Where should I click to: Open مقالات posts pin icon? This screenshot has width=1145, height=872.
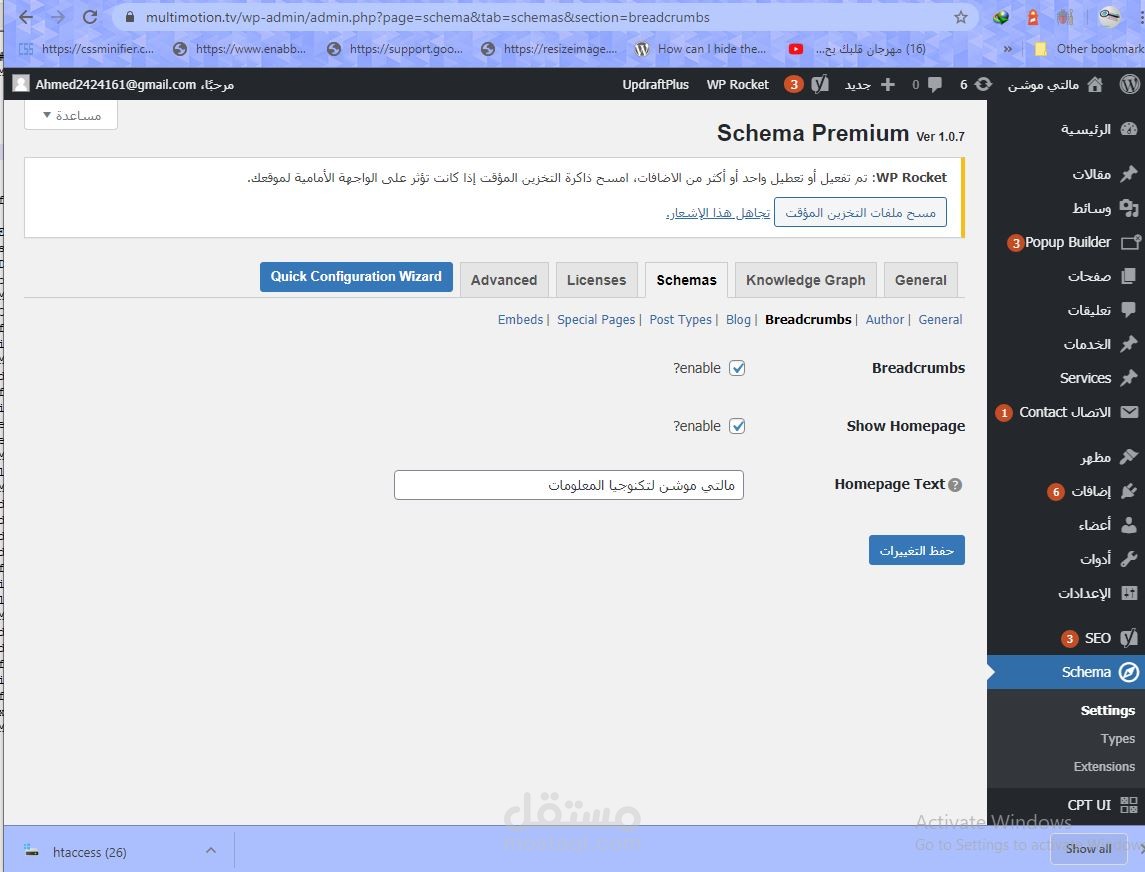(x=1129, y=174)
